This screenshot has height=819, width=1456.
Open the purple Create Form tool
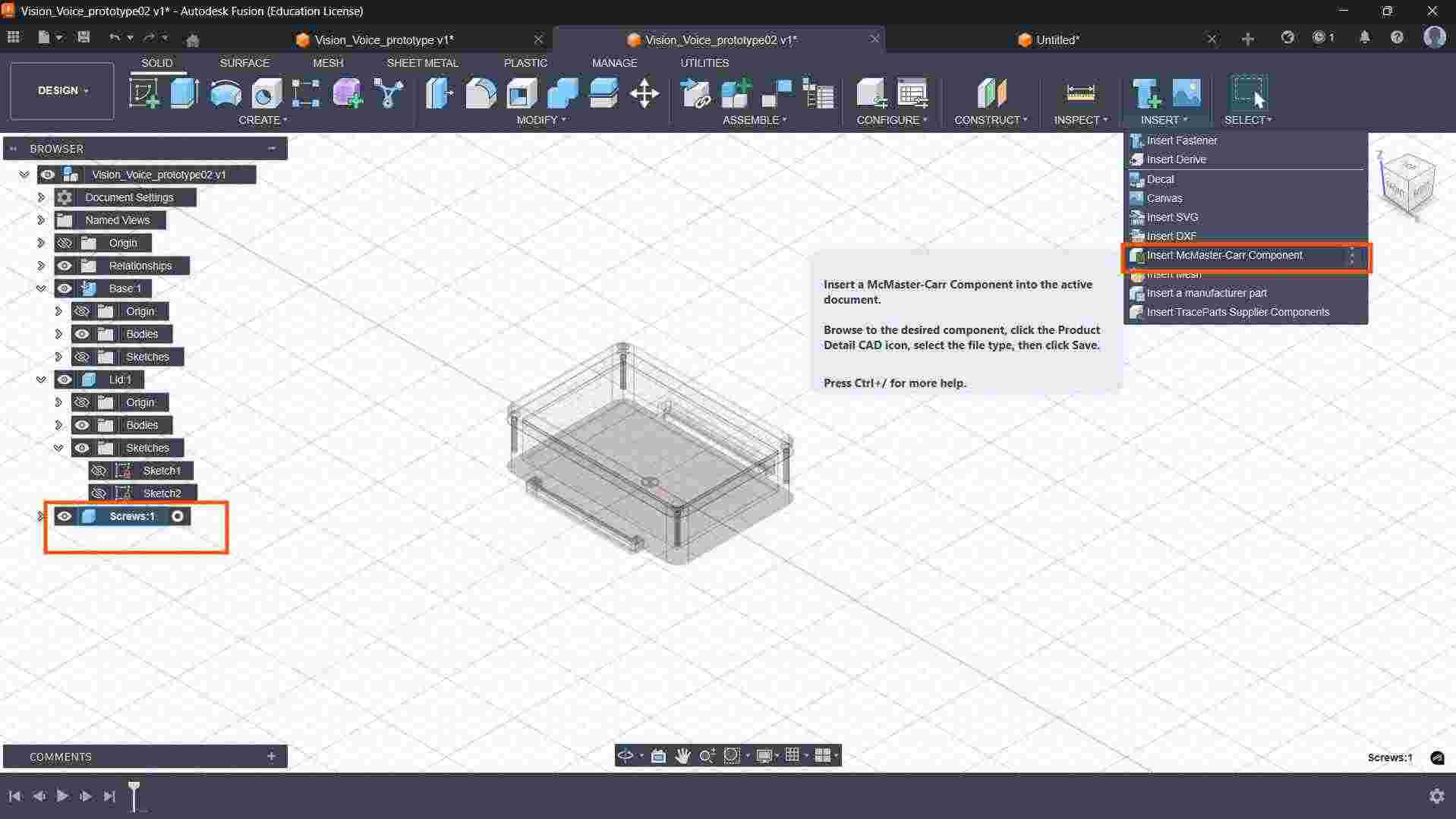pos(348,93)
